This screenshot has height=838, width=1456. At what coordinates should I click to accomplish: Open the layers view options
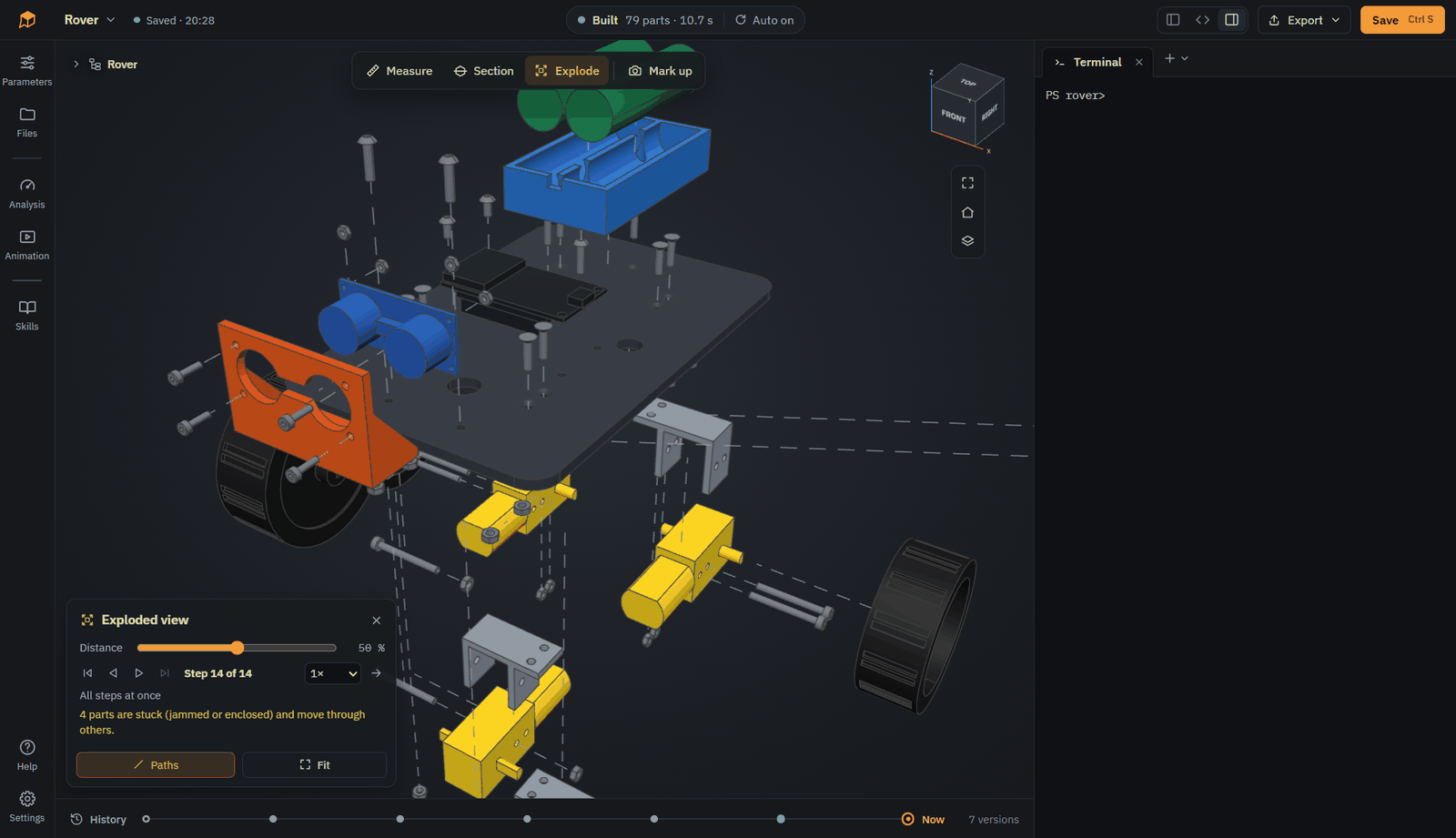click(x=967, y=241)
